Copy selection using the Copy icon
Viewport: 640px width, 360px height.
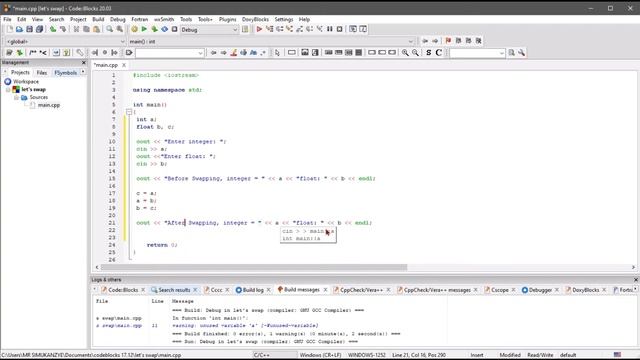tap(86, 29)
